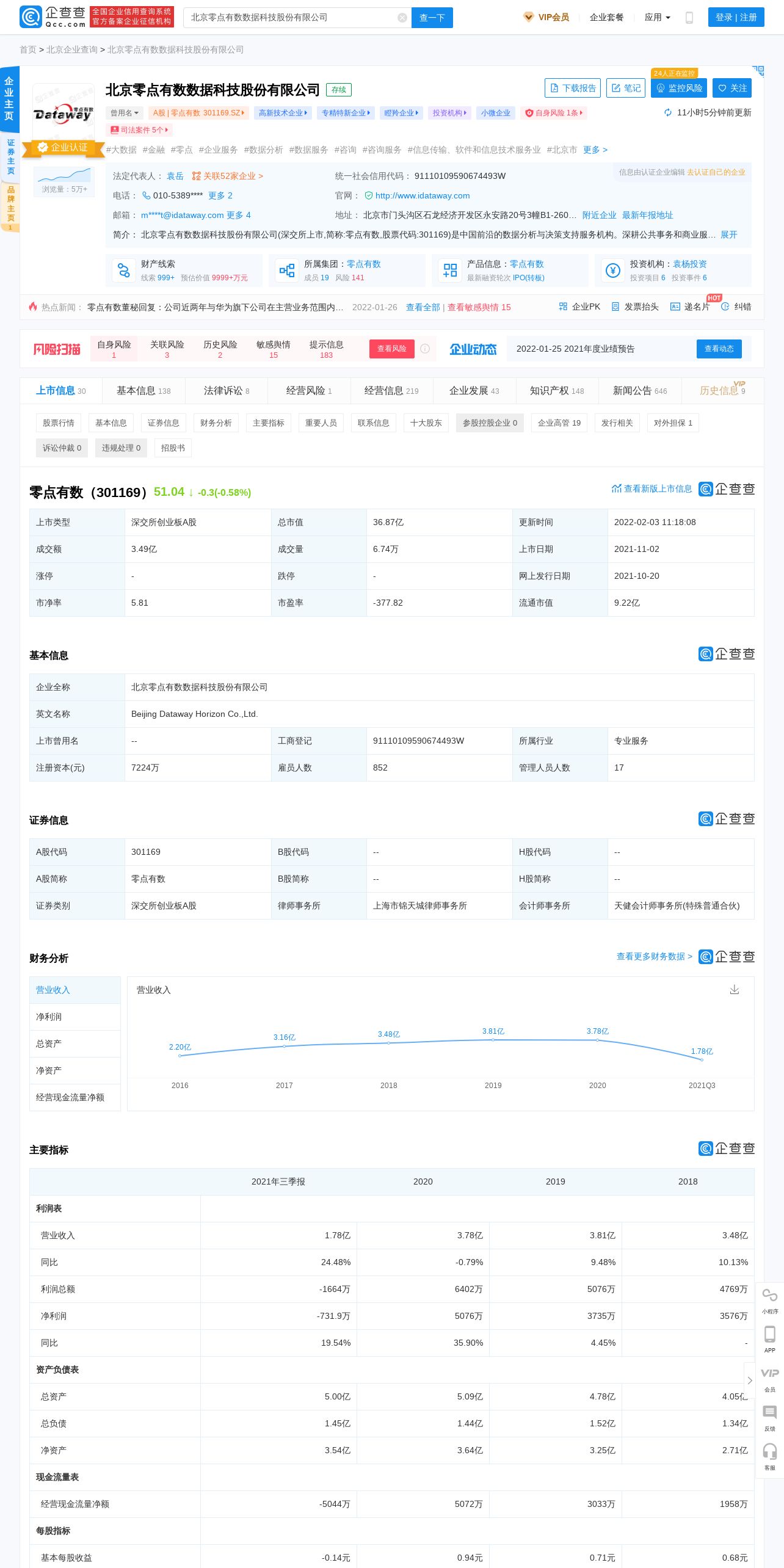
Task: Clear the search box text
Action: coord(402,18)
